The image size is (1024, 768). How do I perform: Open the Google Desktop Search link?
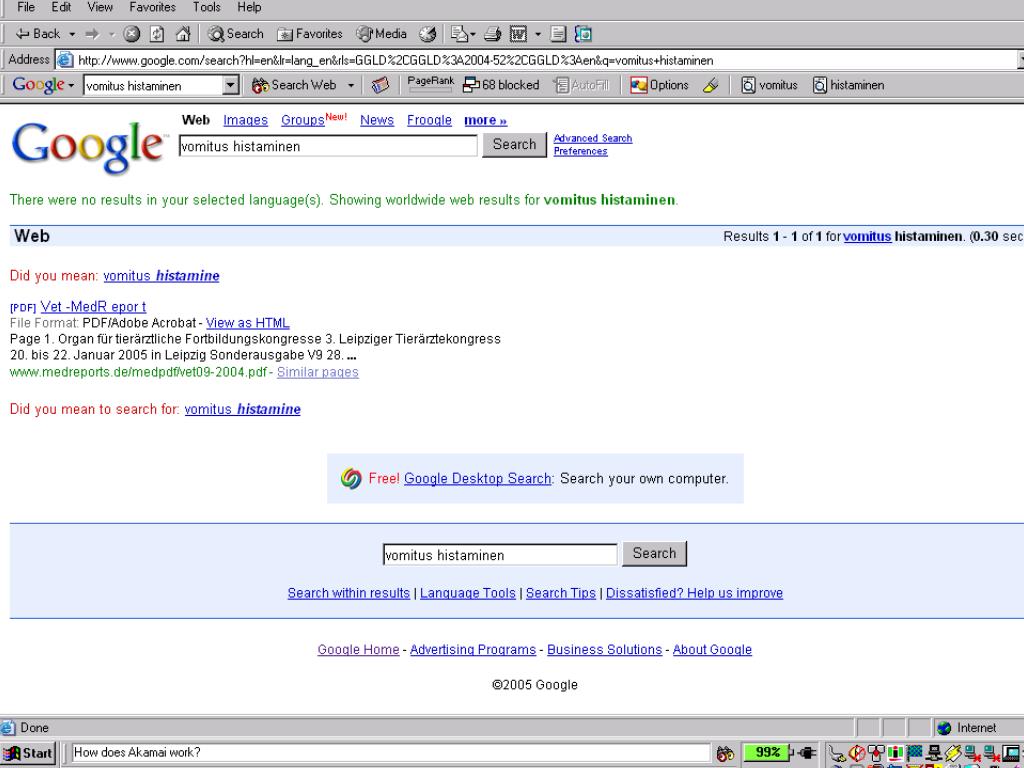pos(478,479)
